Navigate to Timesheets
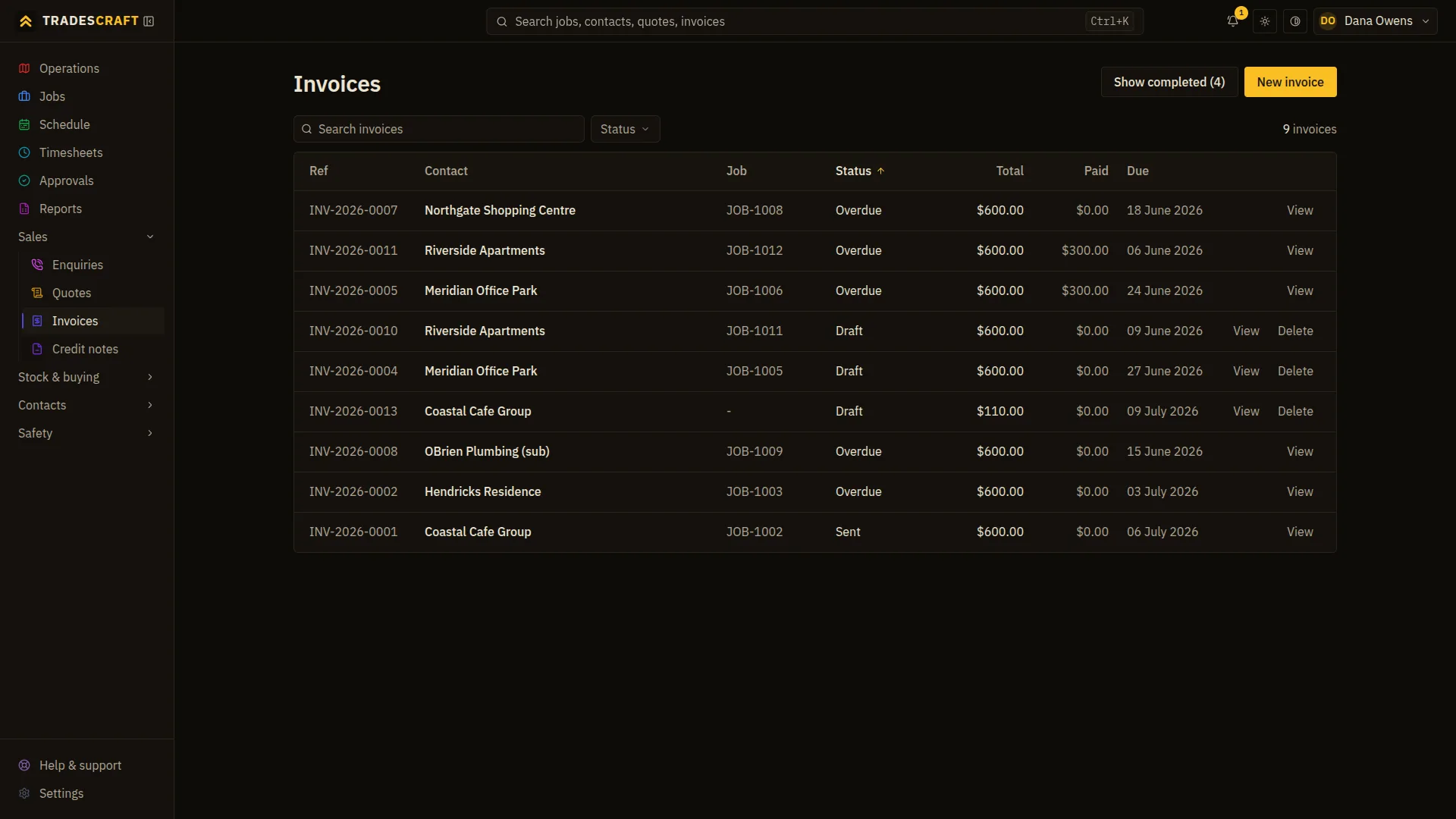 [86, 152]
